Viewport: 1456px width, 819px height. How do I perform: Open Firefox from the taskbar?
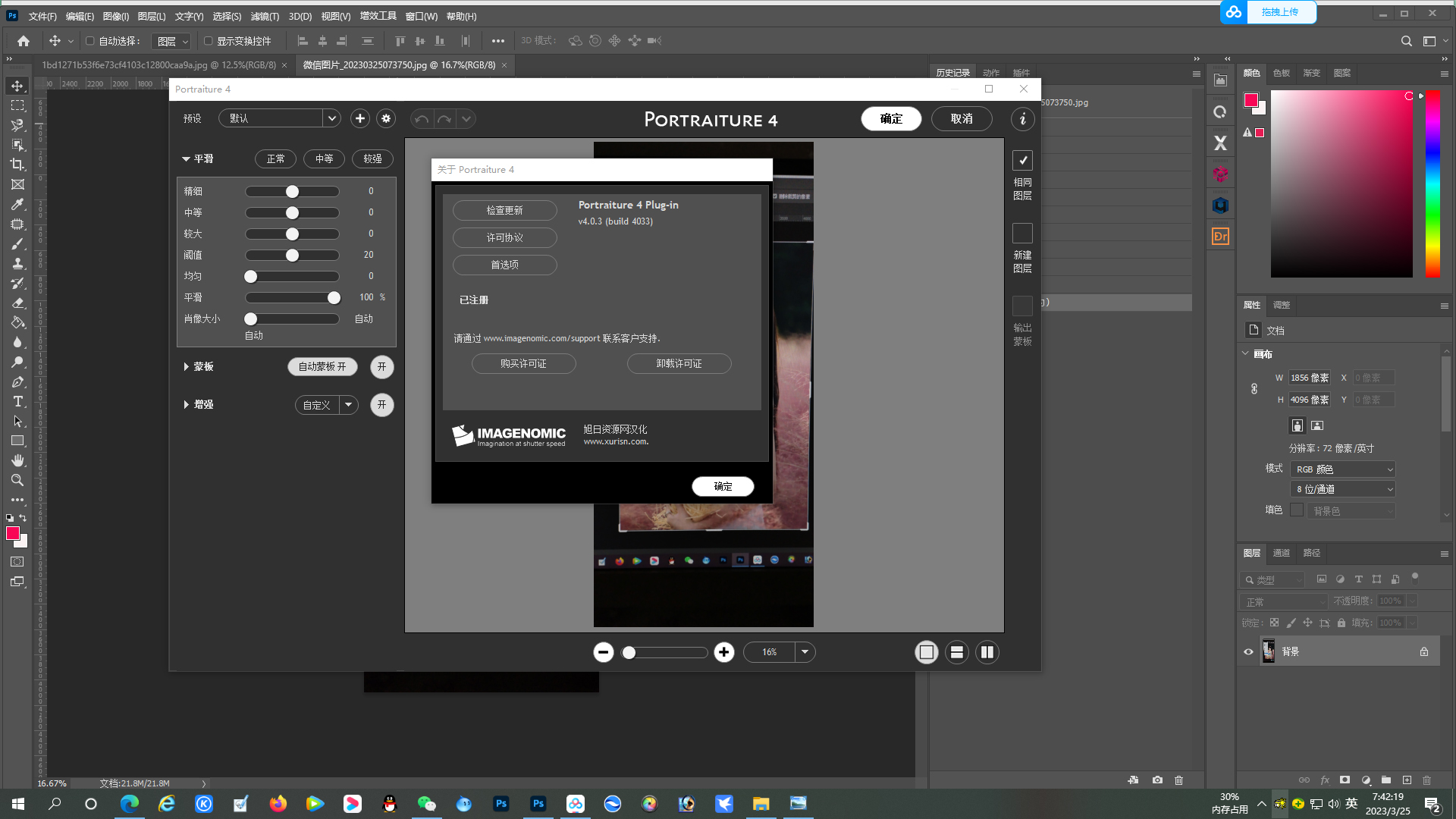click(278, 804)
